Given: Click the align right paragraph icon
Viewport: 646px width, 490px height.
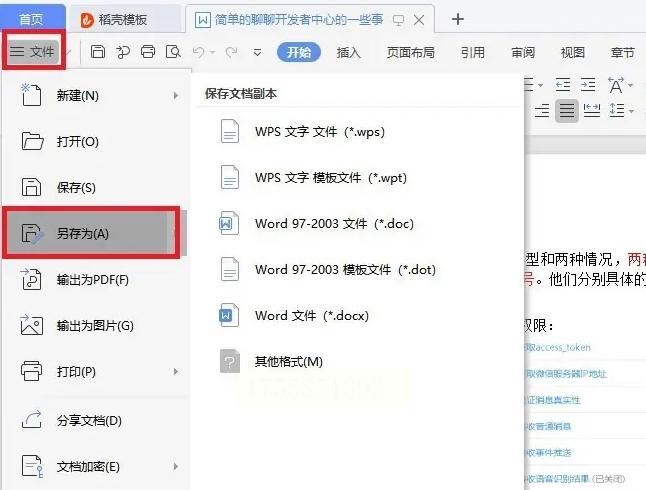Looking at the screenshot, I should 542,110.
